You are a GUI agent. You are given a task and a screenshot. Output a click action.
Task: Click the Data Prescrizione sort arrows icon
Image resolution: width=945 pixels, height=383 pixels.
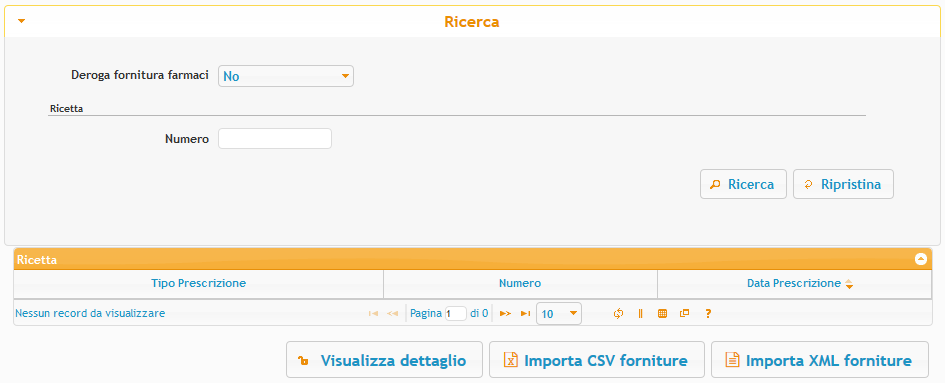(x=849, y=284)
